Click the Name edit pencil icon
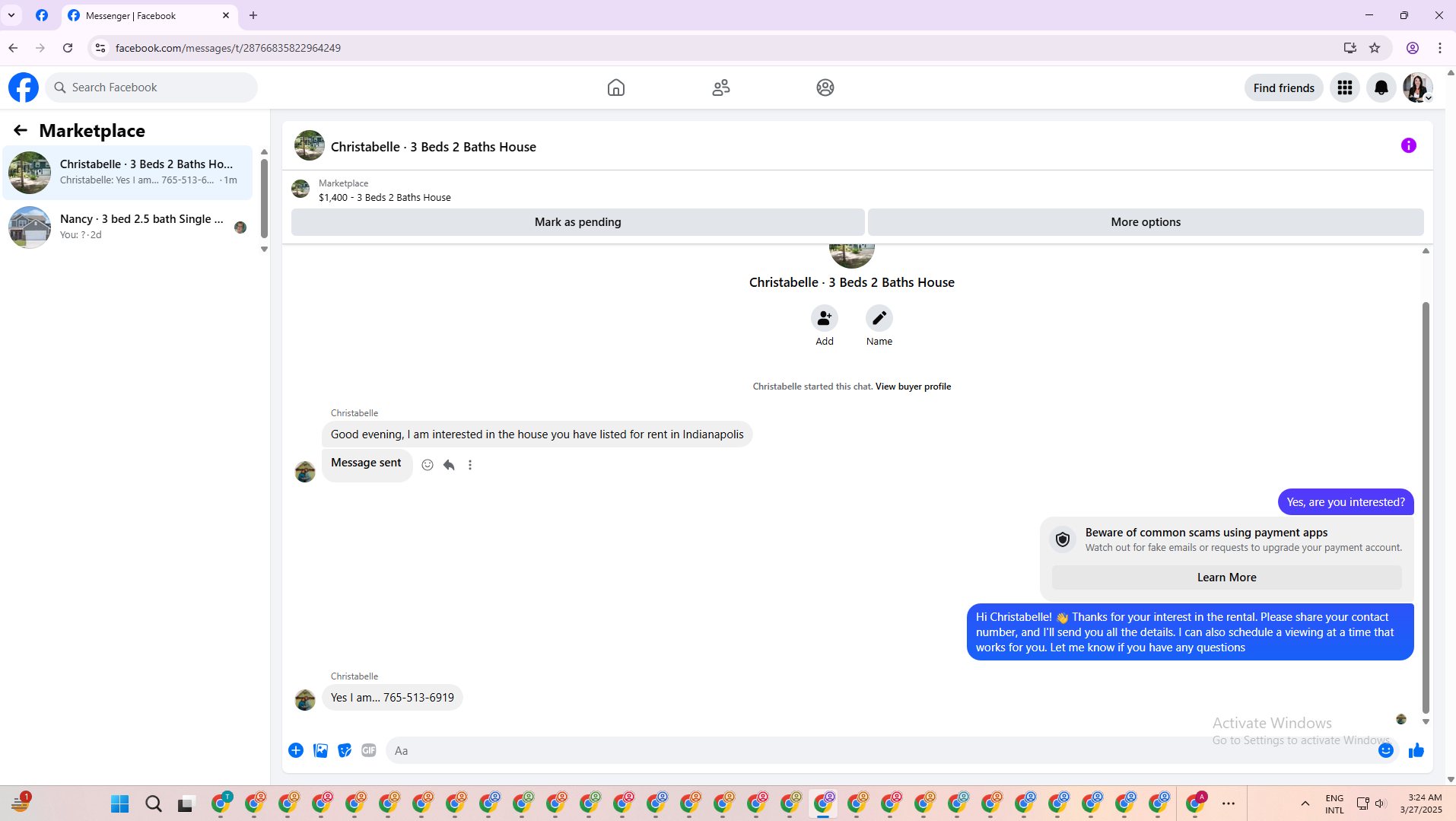Viewport: 1456px width, 821px height. coord(879,318)
